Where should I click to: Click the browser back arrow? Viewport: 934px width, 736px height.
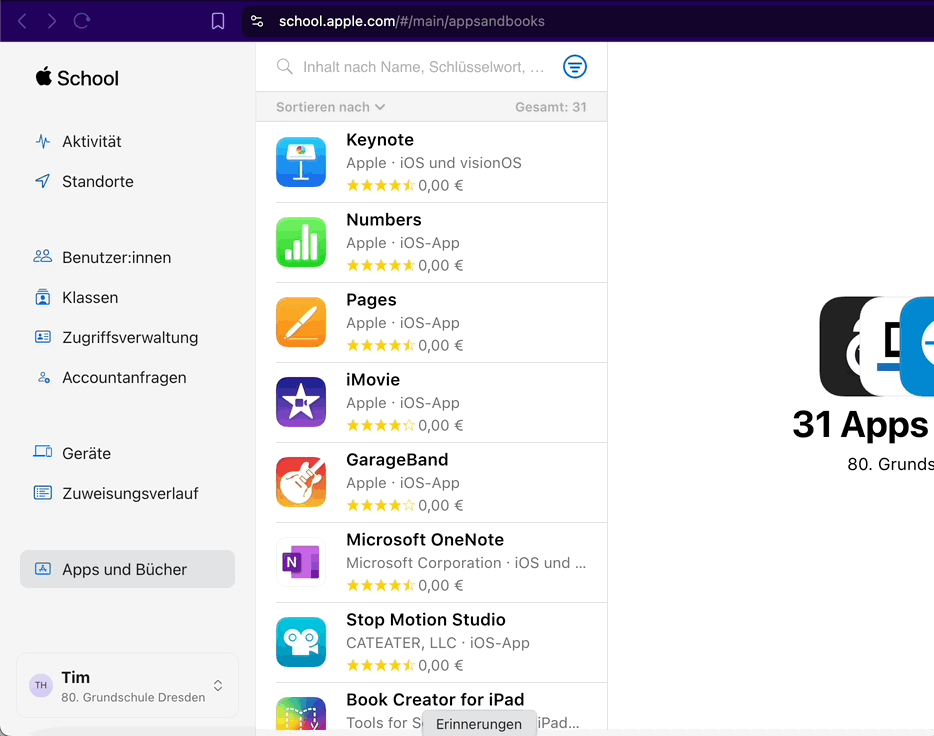[x=22, y=21]
